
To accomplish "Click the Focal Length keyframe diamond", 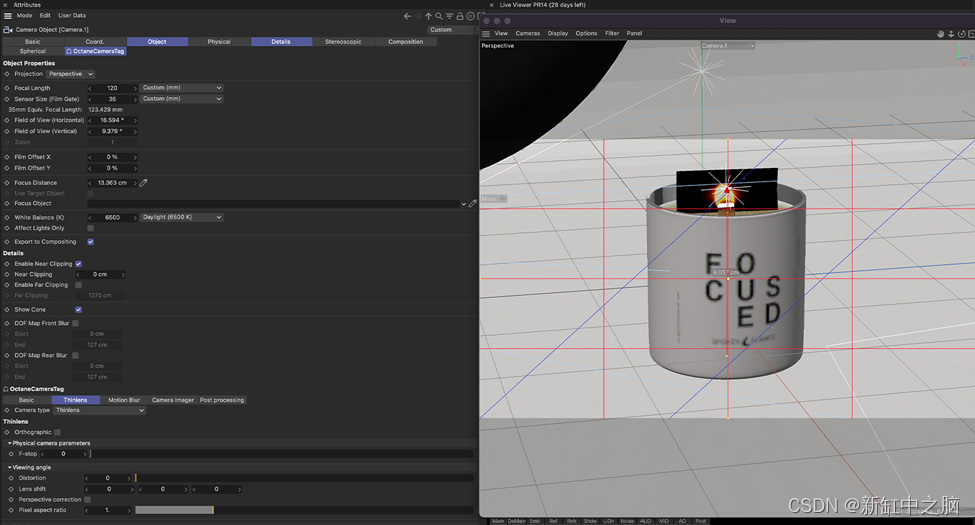I will tap(7, 88).
